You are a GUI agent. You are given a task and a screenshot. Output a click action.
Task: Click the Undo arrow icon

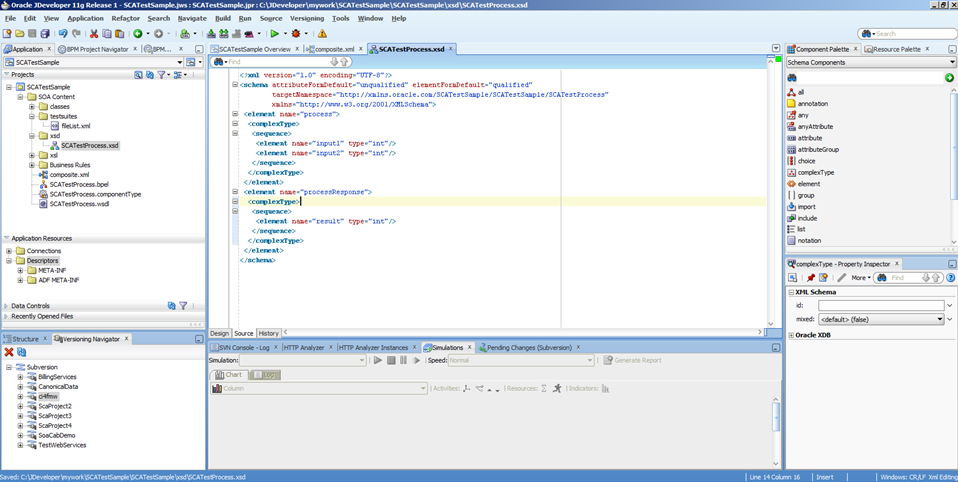[62, 34]
